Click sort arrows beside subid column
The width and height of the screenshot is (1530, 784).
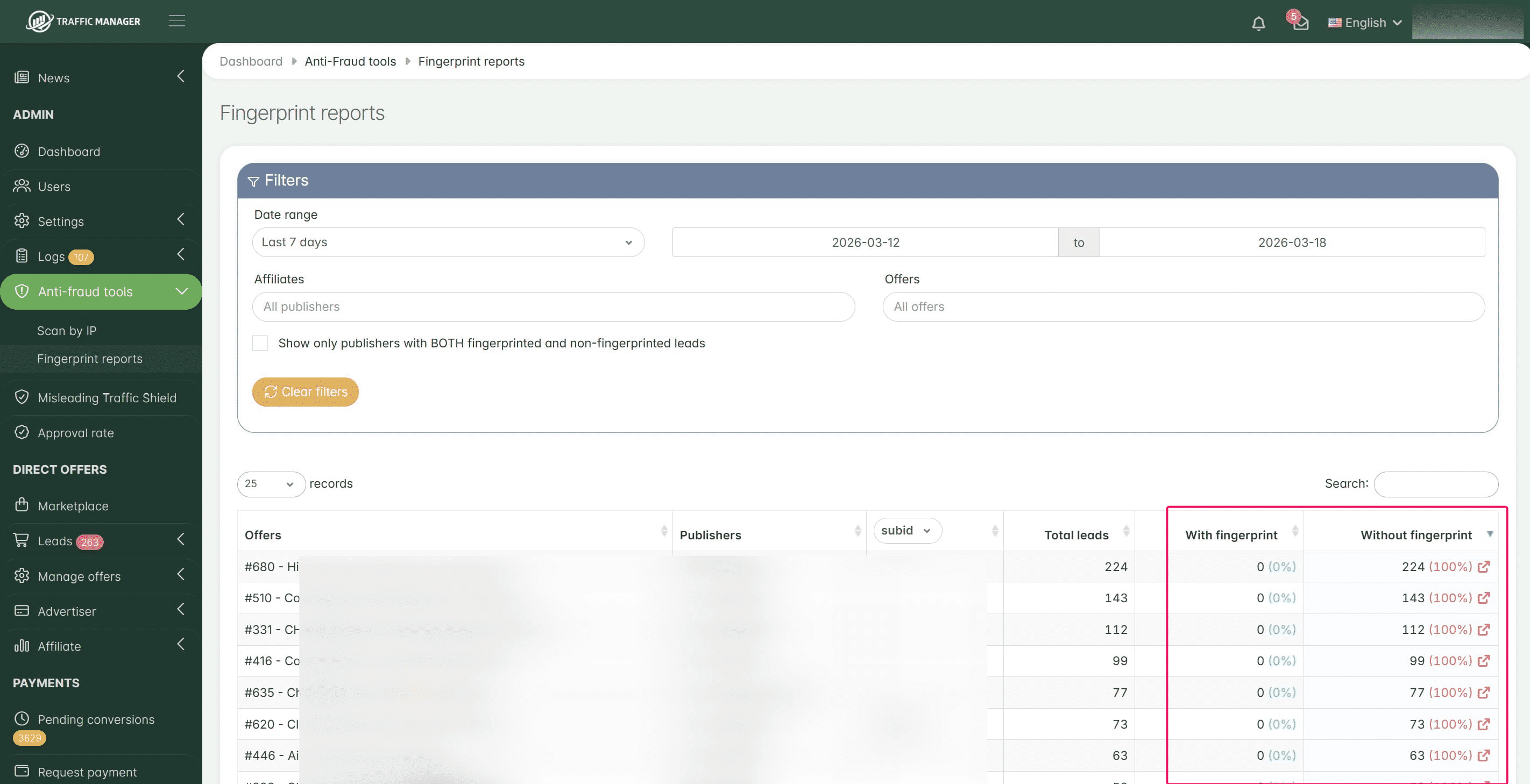[995, 531]
